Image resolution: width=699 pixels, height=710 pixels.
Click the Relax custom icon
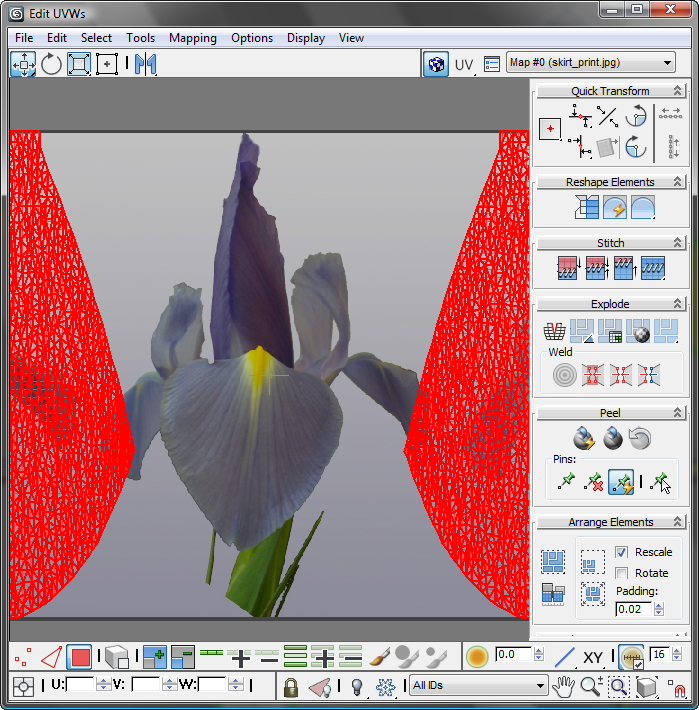643,207
